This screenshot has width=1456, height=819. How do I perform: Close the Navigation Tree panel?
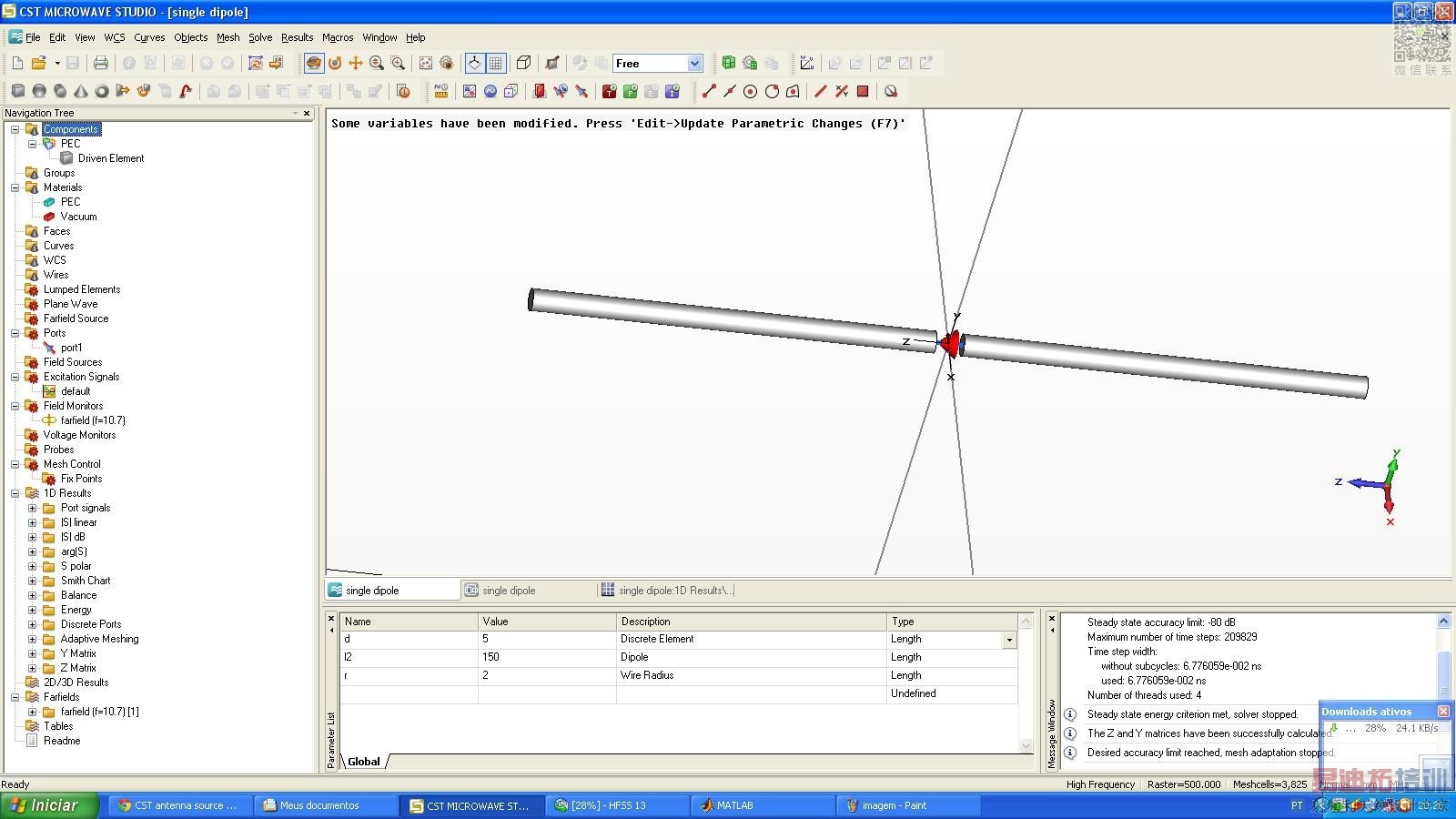(x=307, y=113)
